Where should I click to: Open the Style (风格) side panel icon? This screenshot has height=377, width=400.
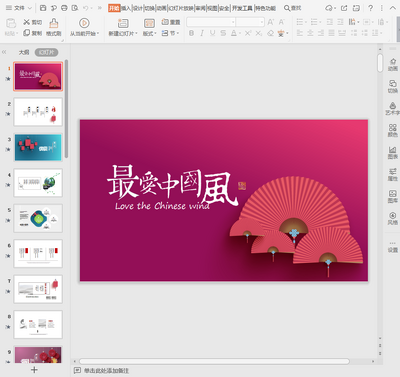(393, 218)
